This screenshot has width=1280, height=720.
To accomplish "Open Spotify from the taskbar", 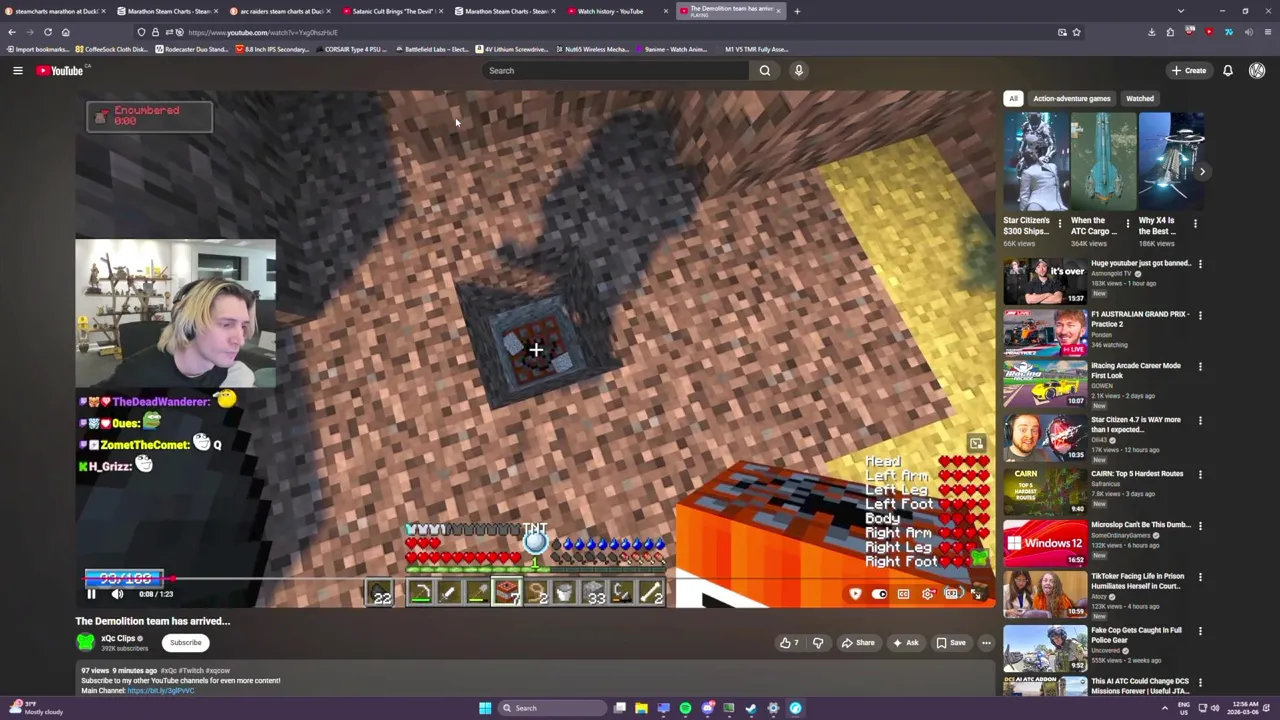I will point(685,708).
